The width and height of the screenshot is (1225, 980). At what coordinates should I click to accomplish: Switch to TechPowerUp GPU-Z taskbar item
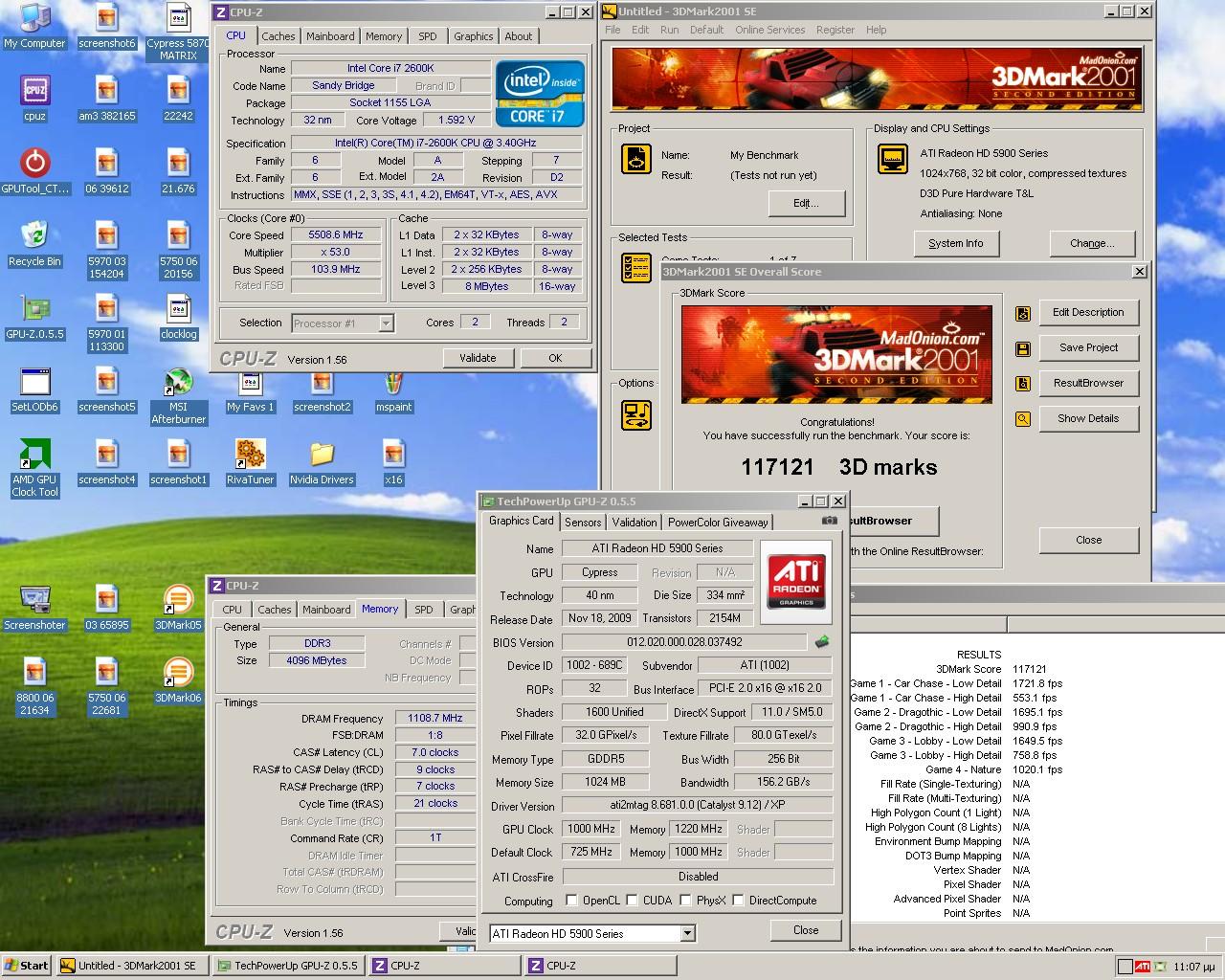[x=288, y=966]
